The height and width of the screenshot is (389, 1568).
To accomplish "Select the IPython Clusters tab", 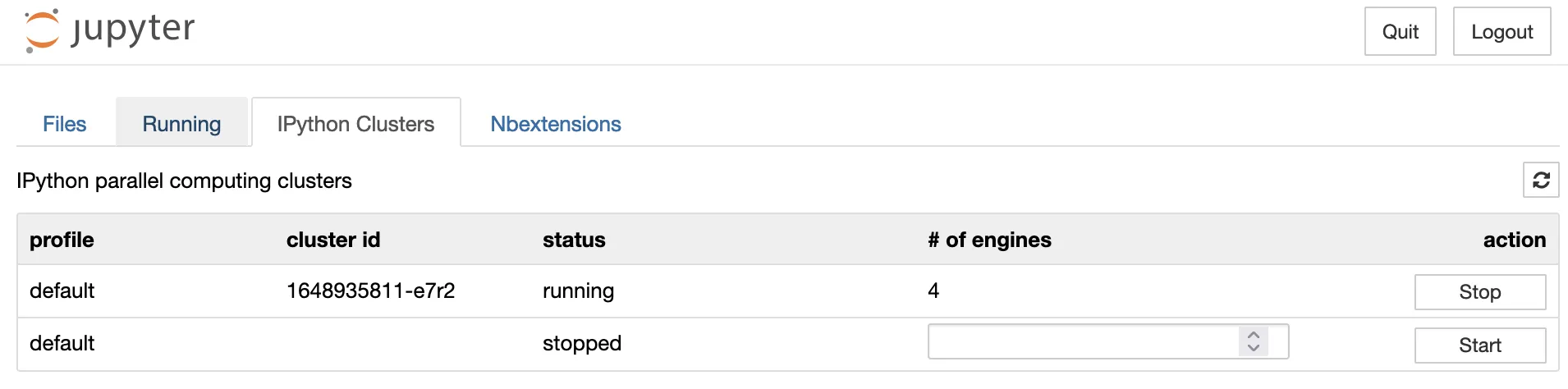I will point(355,124).
